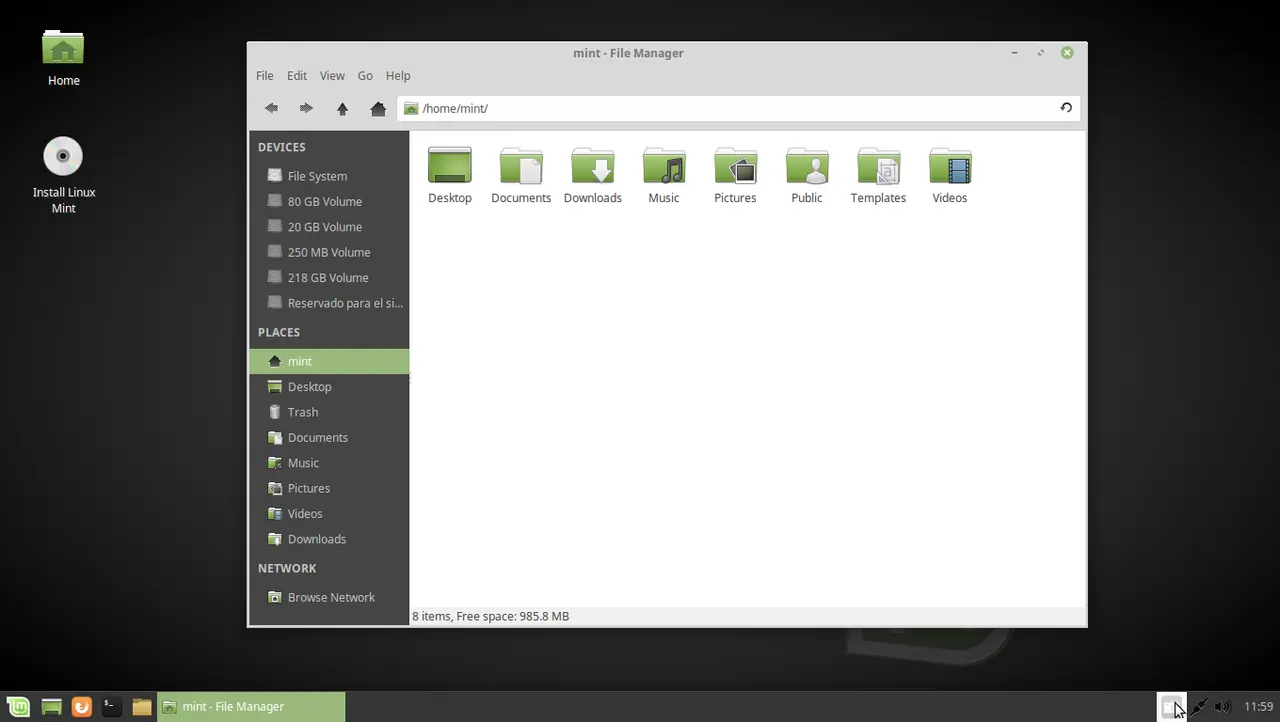Image resolution: width=1280 pixels, height=722 pixels.
Task: Select the Documents folder icon in the file pane
Action: click(521, 166)
